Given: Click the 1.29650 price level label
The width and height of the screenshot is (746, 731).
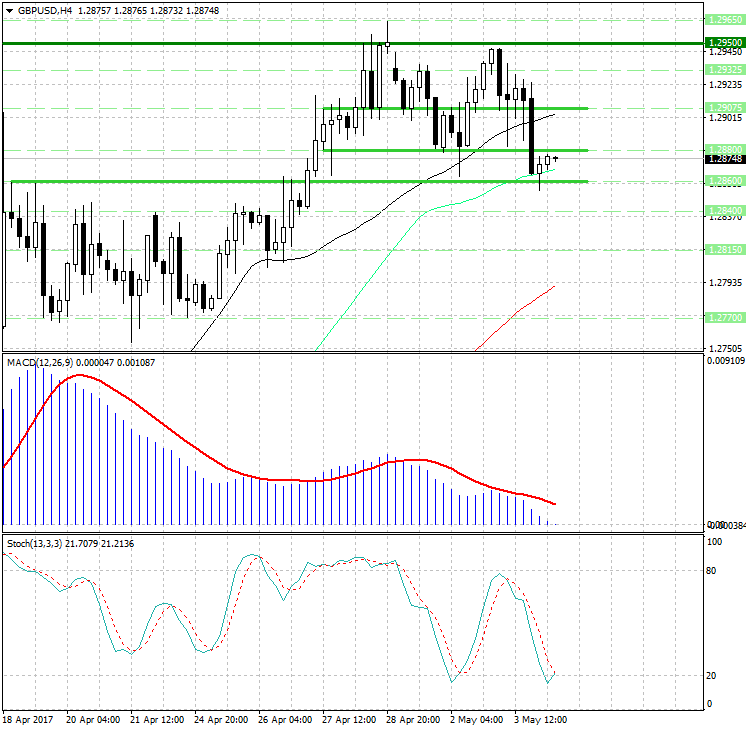Looking at the screenshot, I should pos(723,19).
